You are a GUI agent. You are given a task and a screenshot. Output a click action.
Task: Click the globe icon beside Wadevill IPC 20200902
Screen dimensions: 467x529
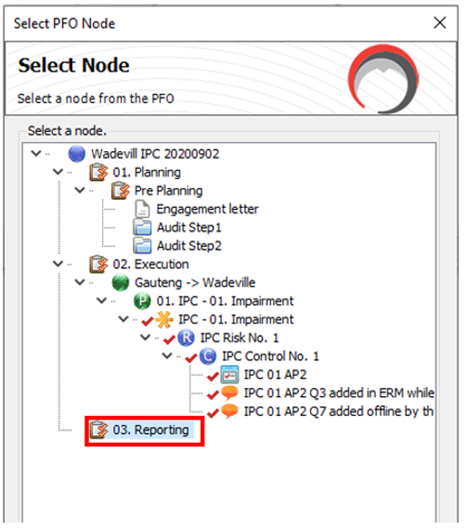pyautogui.click(x=77, y=154)
